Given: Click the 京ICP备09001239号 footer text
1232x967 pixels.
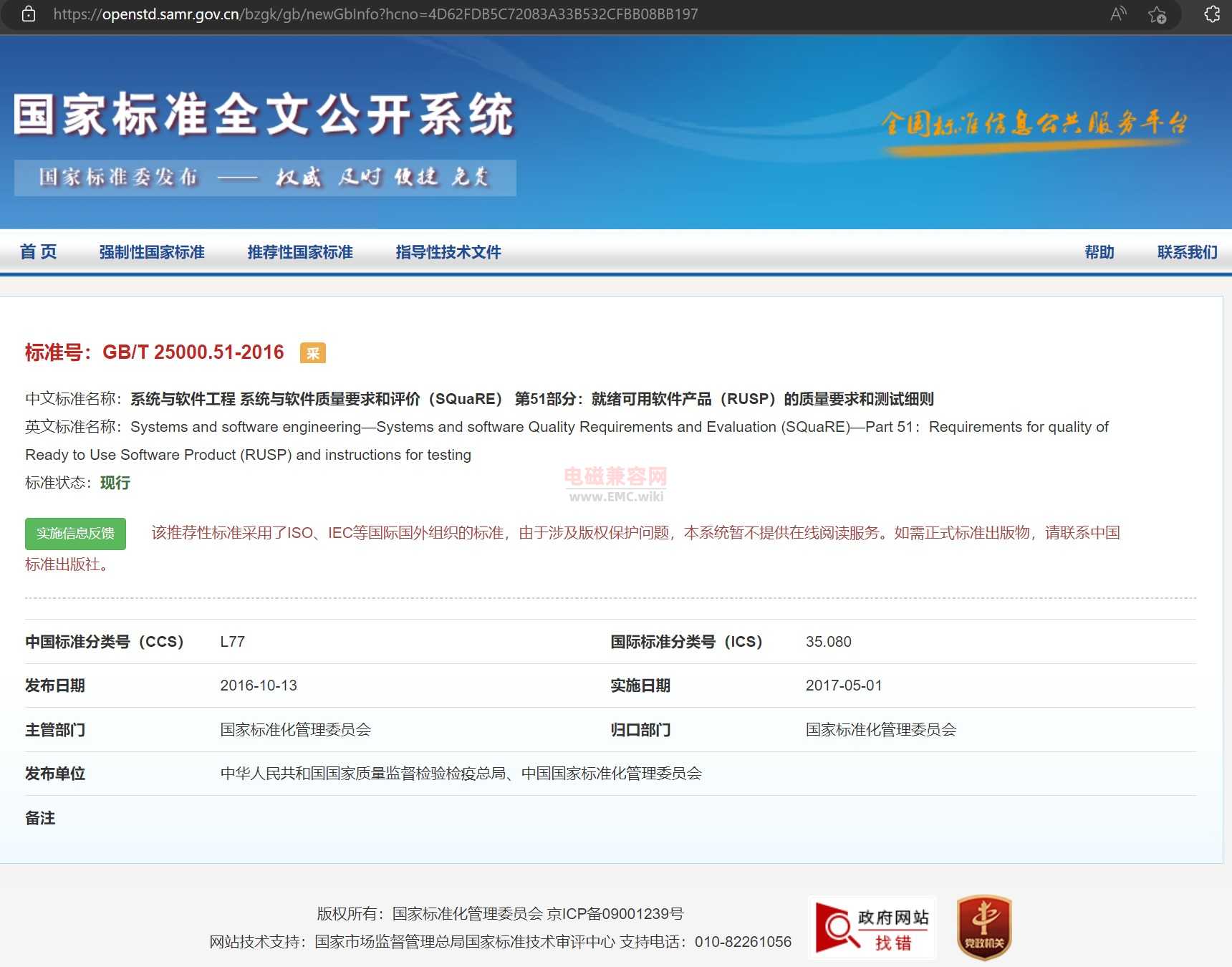Looking at the screenshot, I should pos(615,914).
